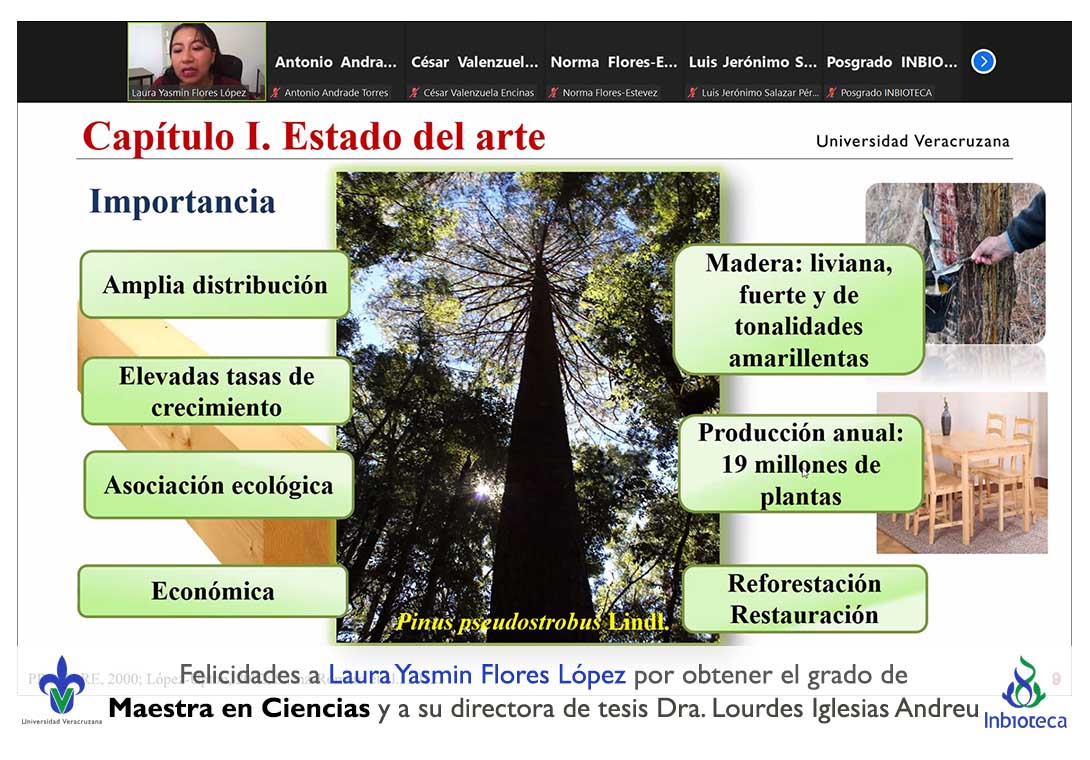Select Posgrado INBIOTECA participant tile
Viewport: 1090px width, 760px height.
891,62
